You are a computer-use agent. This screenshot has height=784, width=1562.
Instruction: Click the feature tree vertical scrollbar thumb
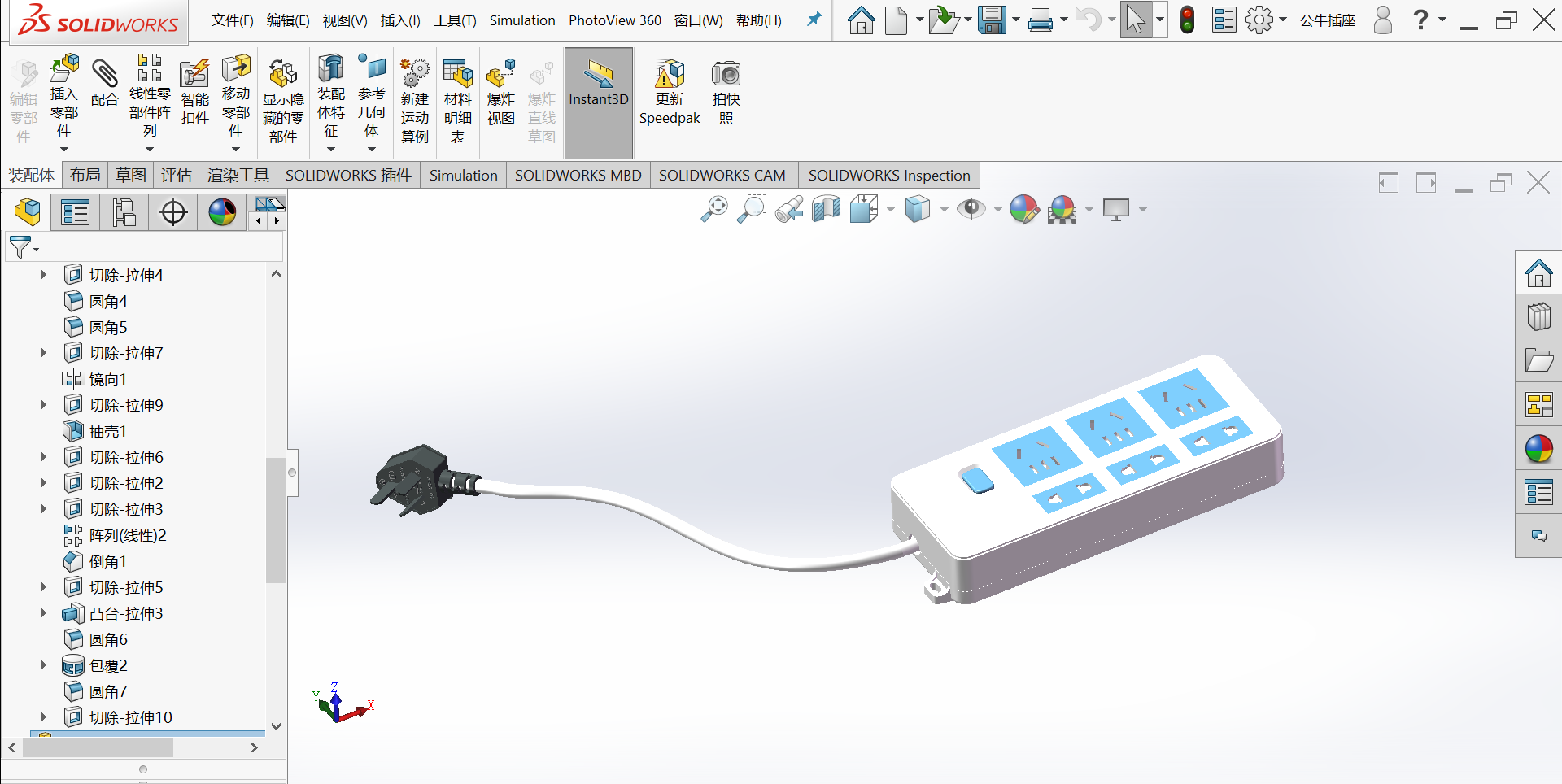click(x=276, y=520)
